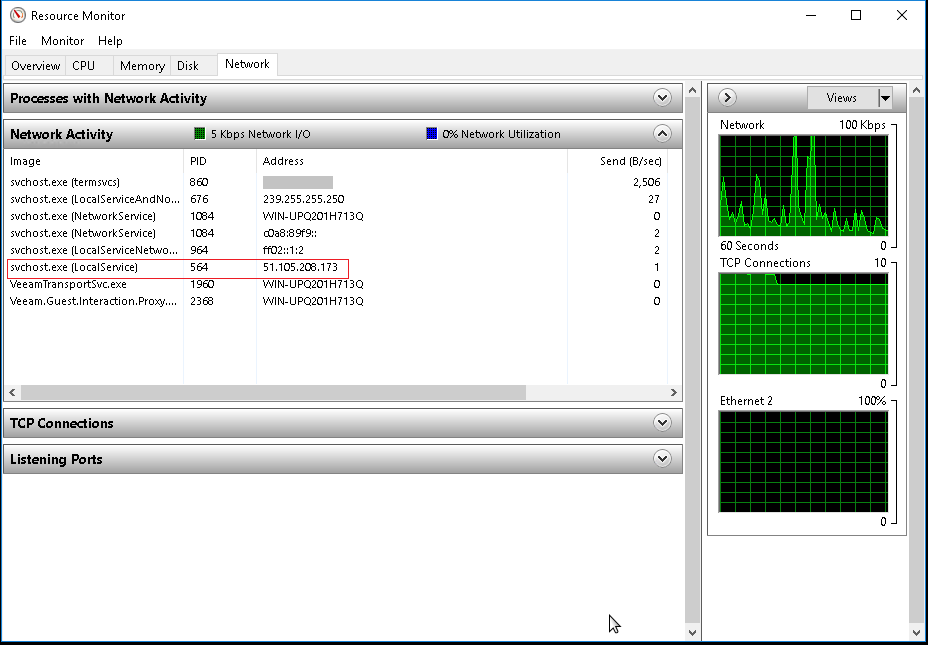928x645 pixels.
Task: Select the Network tab
Action: click(x=247, y=64)
